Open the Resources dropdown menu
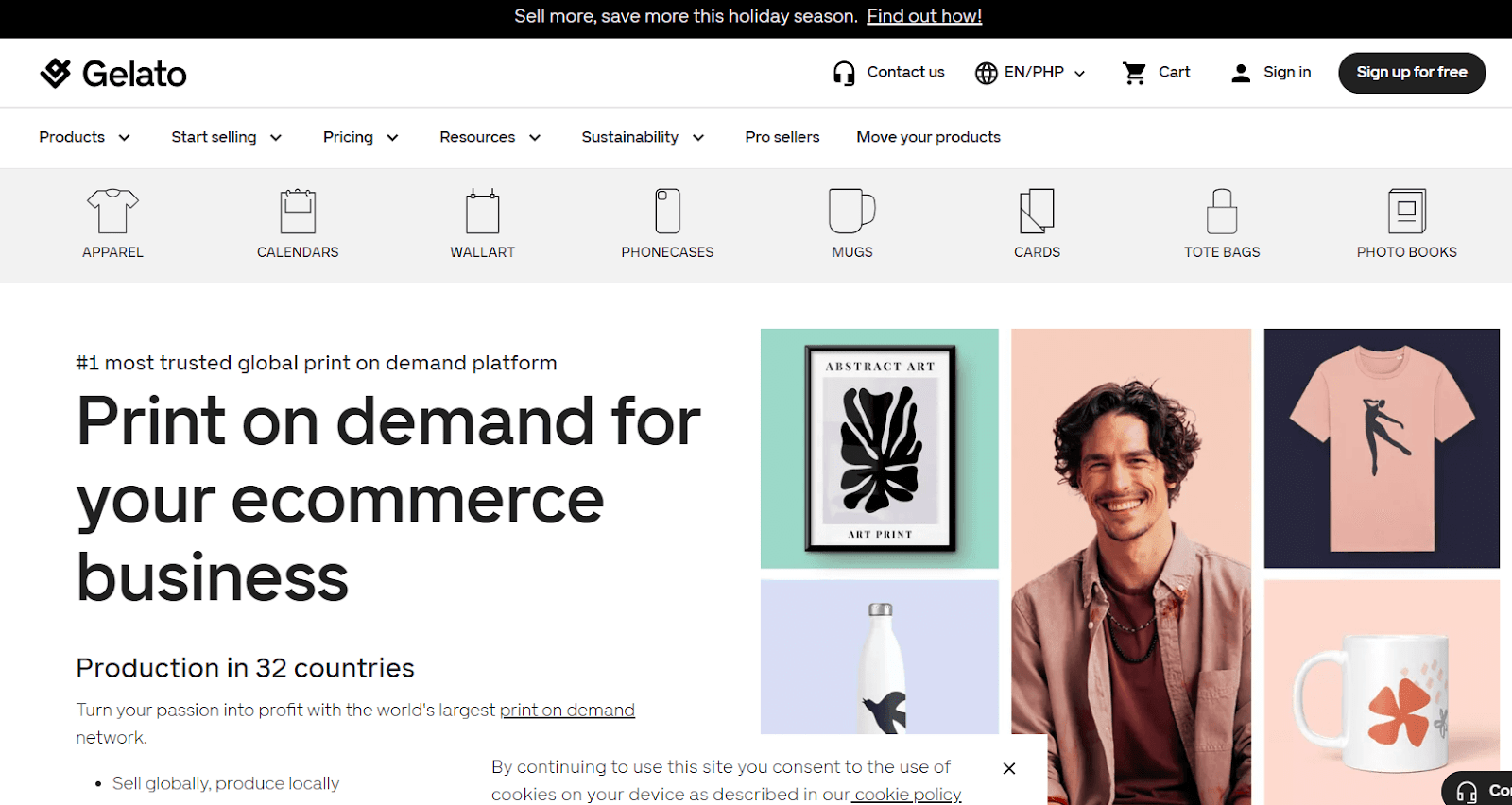The width and height of the screenshot is (1512, 805). [x=490, y=137]
